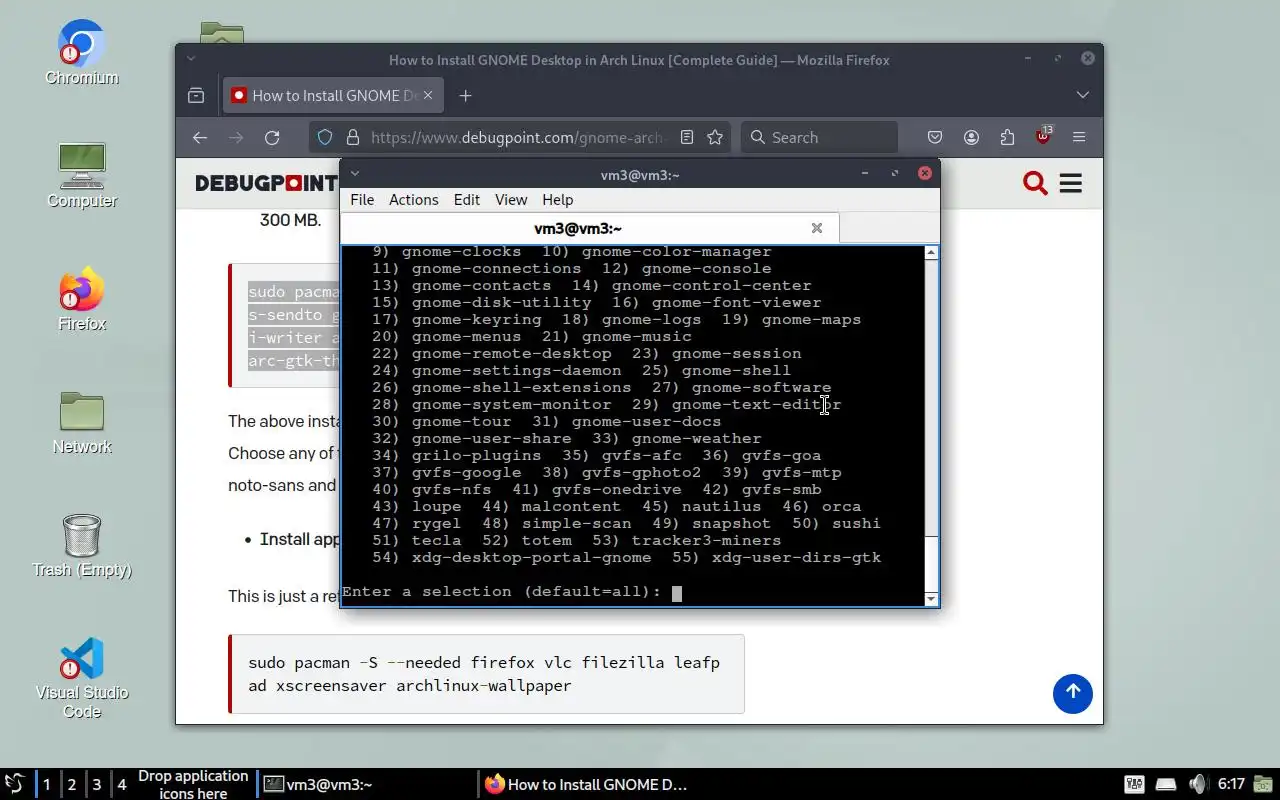
Task: Open the folder icon at taskbar's right end
Action: (x=1264, y=784)
